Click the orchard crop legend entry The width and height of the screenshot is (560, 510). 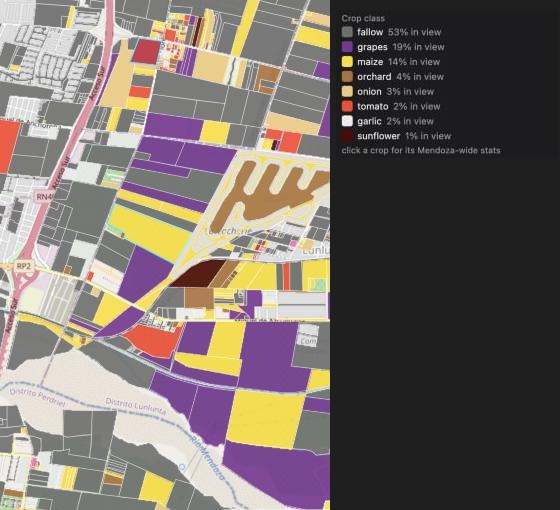pos(392,76)
